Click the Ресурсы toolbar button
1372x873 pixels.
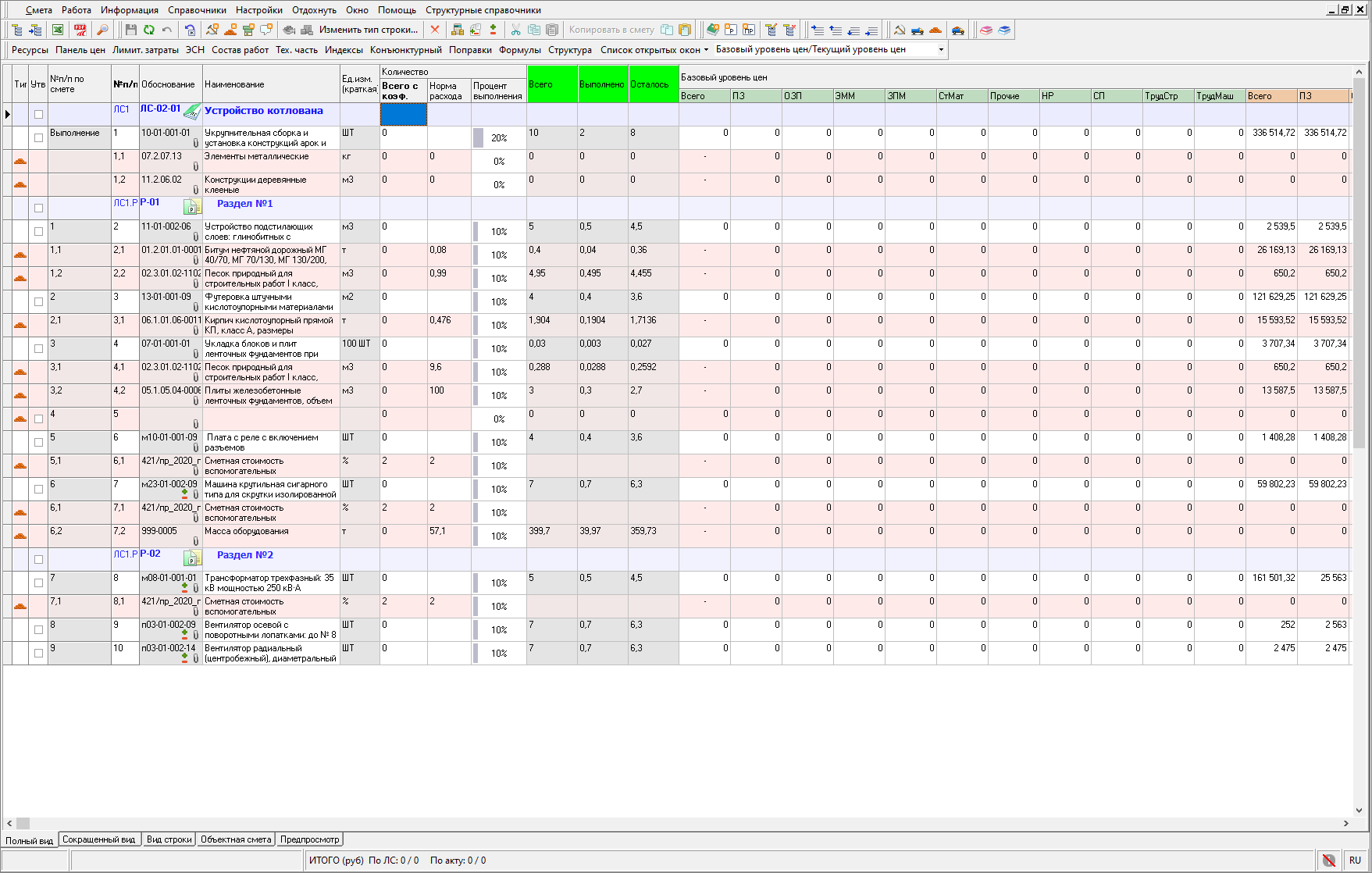coord(30,49)
